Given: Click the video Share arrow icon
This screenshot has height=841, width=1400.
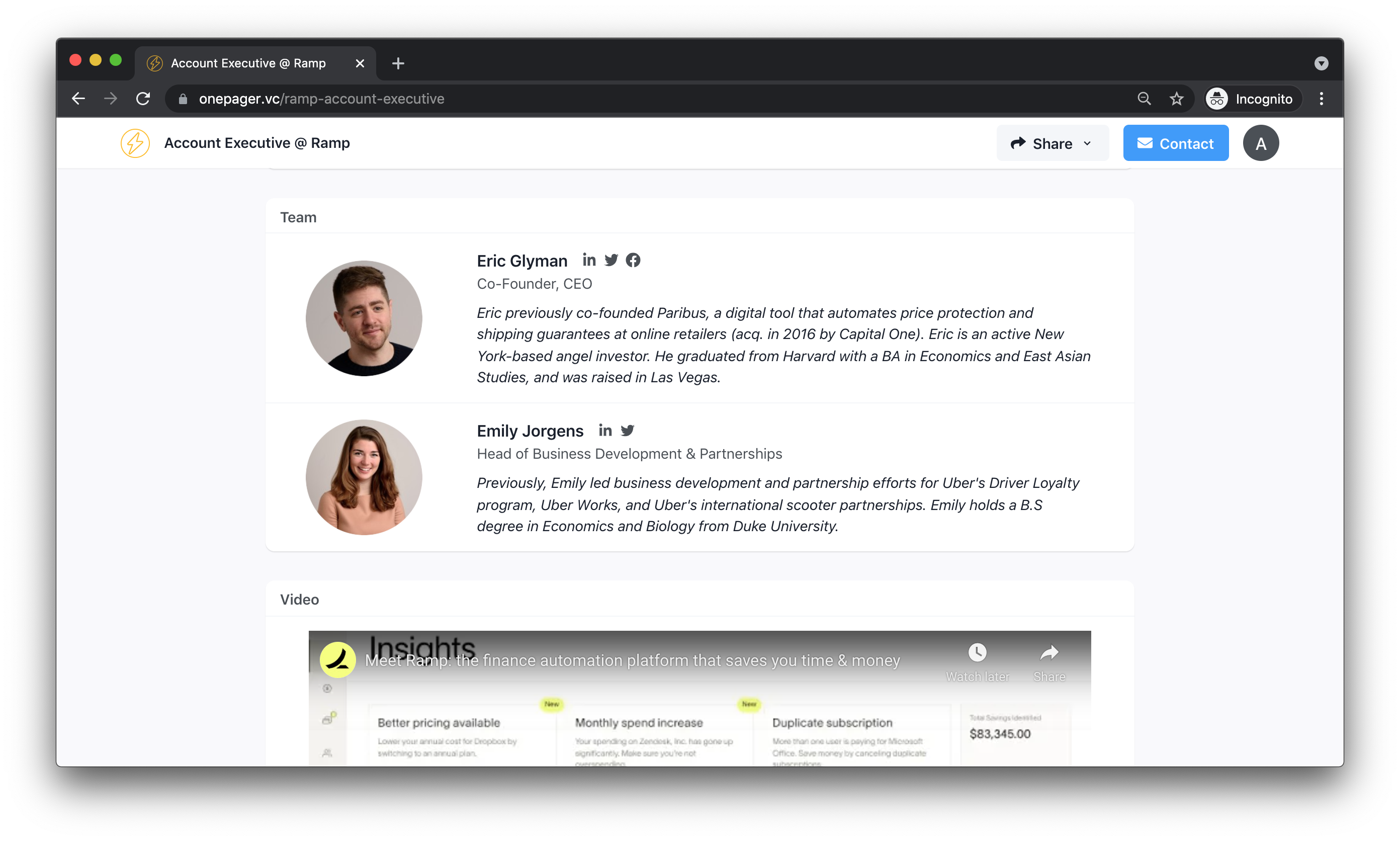Looking at the screenshot, I should 1048,652.
